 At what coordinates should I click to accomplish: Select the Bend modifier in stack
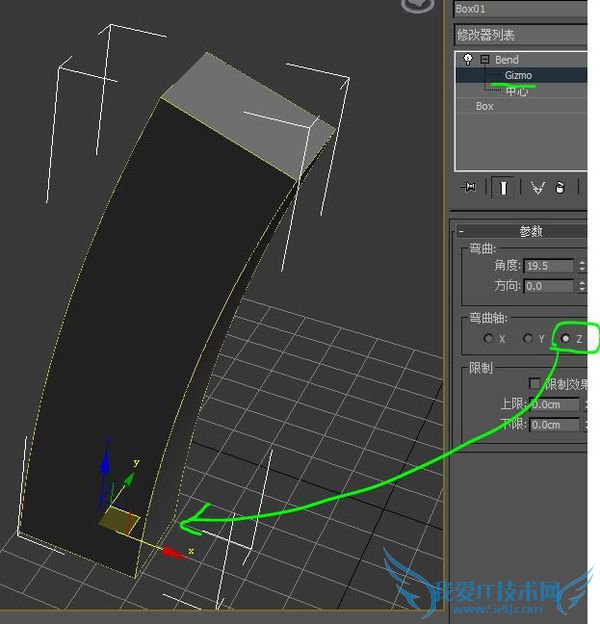point(506,60)
